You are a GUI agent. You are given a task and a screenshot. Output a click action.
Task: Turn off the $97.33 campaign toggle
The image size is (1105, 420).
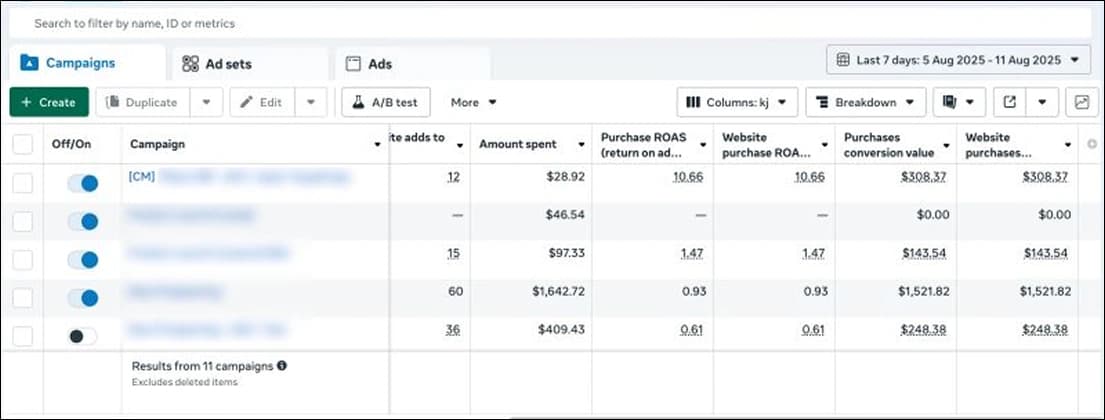coord(82,259)
